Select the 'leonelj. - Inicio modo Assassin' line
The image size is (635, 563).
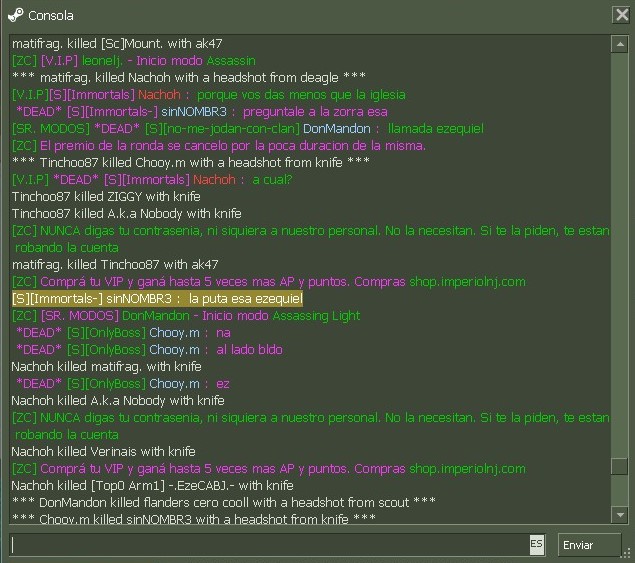point(134,60)
